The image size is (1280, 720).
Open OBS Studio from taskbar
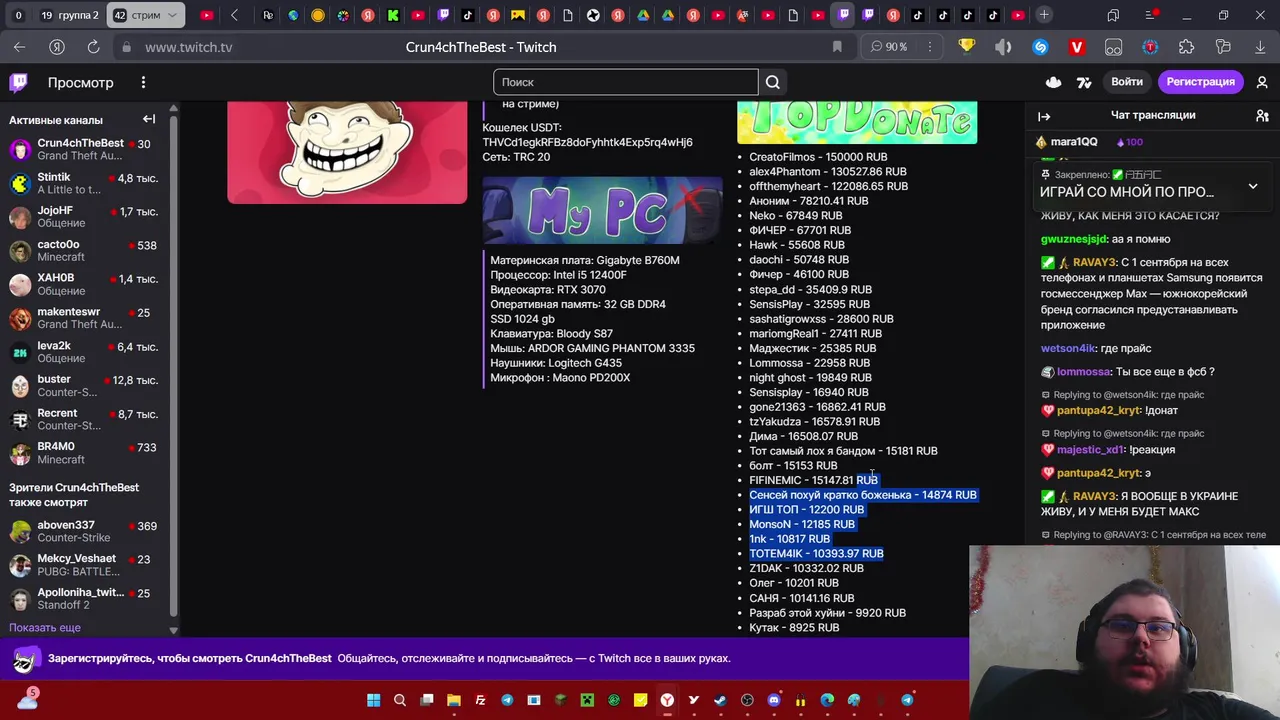747,700
